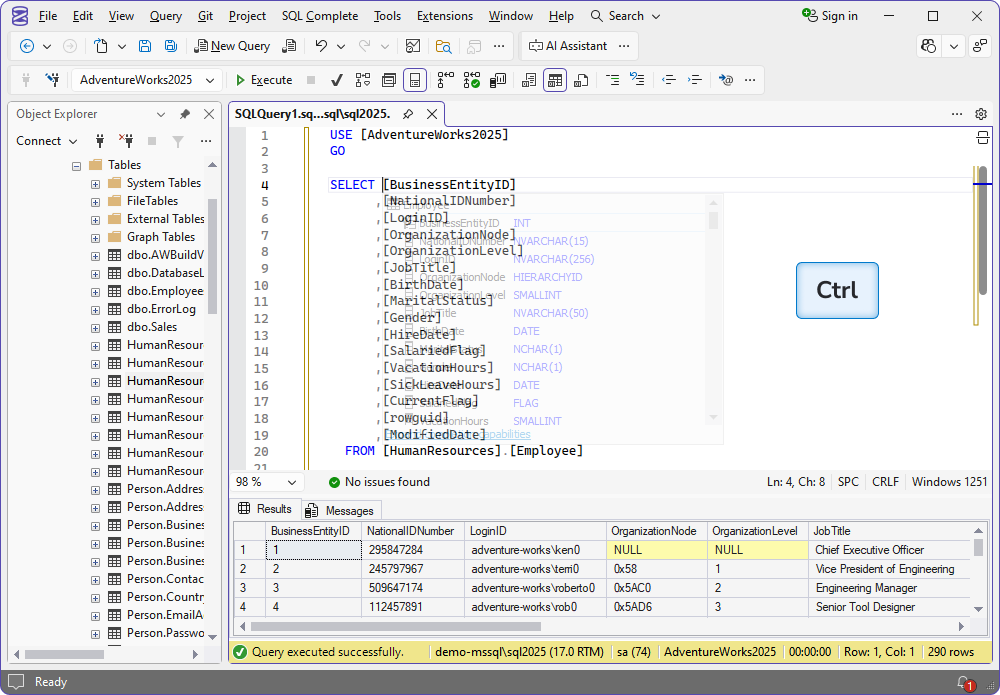Open the SQL Complete menu

319,16
